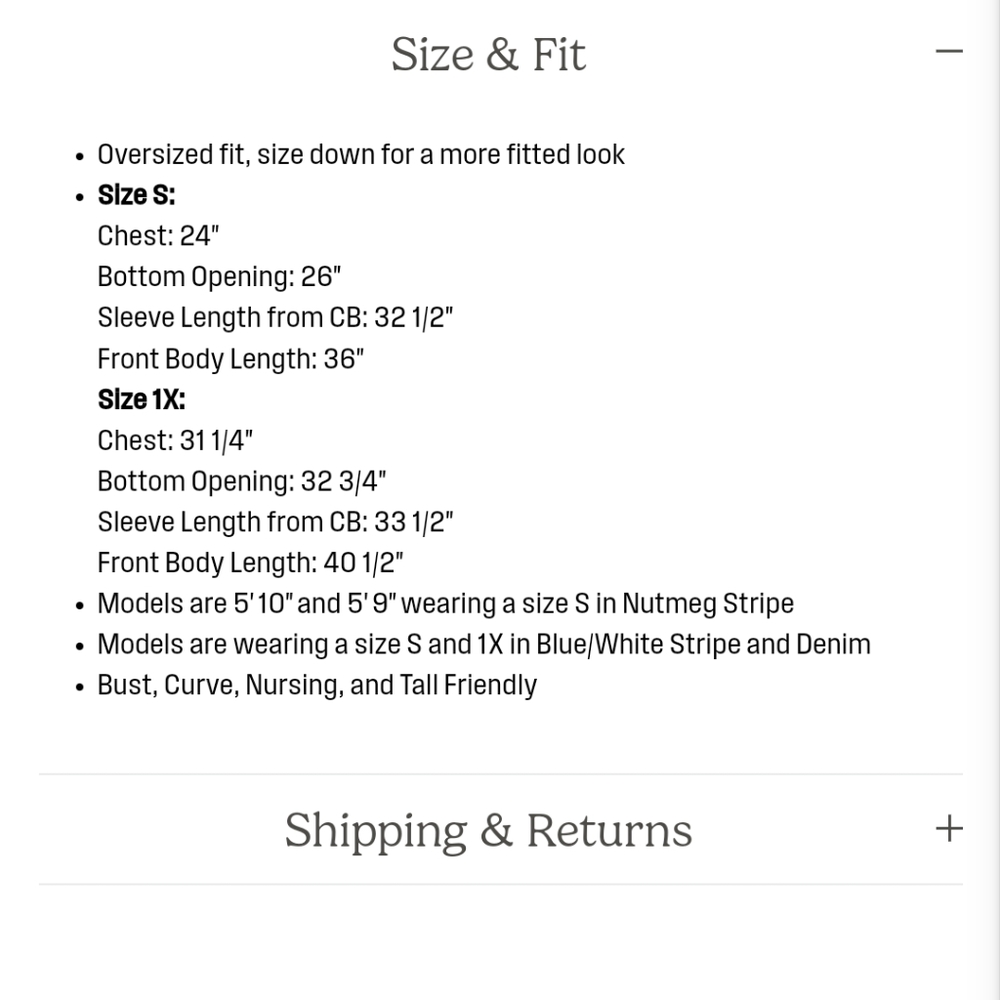Click the 'Front Body Length: 40 1/2"' line
Viewport: 1000px width, 1000px height.
(x=251, y=563)
